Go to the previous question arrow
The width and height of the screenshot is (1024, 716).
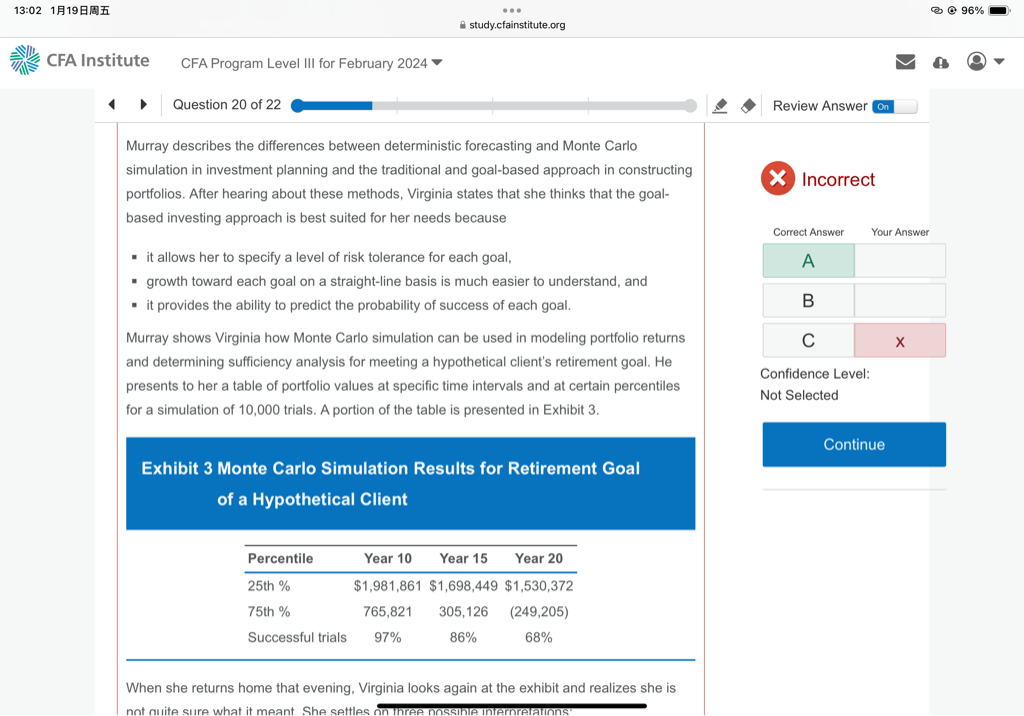coord(112,105)
